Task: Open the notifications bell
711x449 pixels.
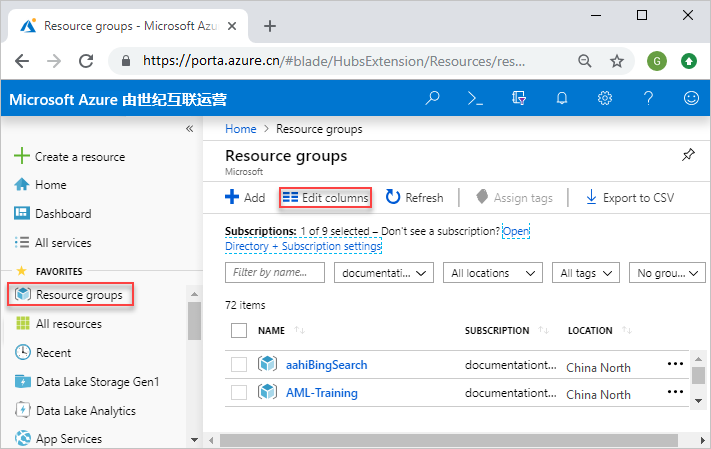Action: click(x=562, y=98)
